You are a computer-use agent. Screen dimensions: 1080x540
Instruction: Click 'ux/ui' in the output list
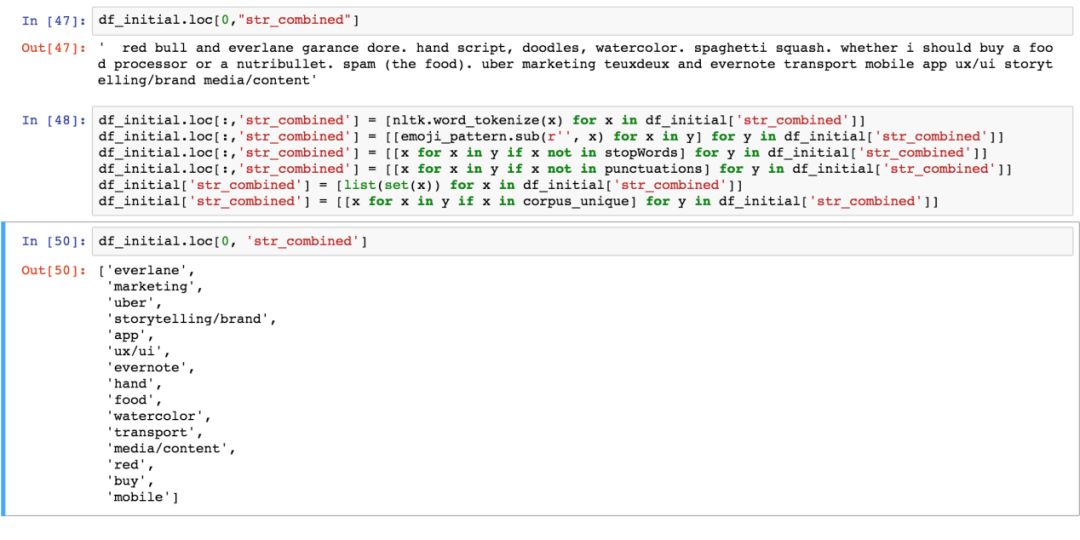[x=138, y=351]
